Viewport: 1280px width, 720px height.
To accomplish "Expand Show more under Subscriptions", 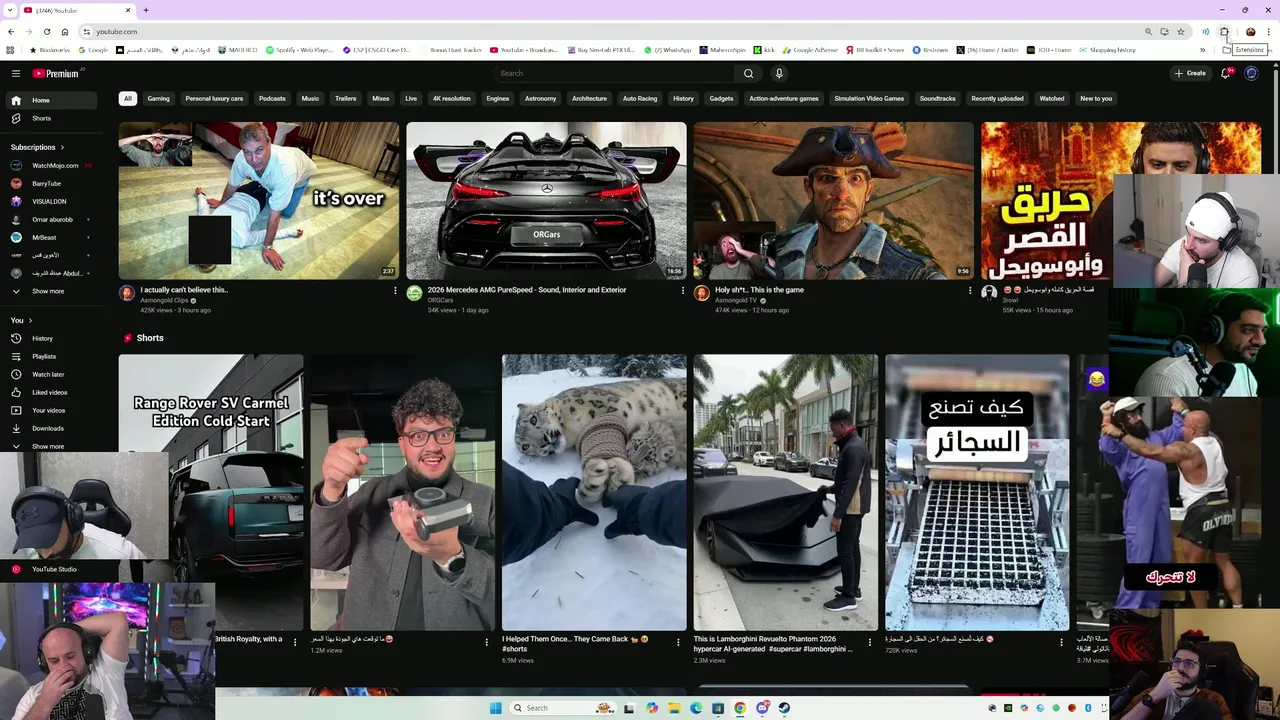I will [x=49, y=291].
